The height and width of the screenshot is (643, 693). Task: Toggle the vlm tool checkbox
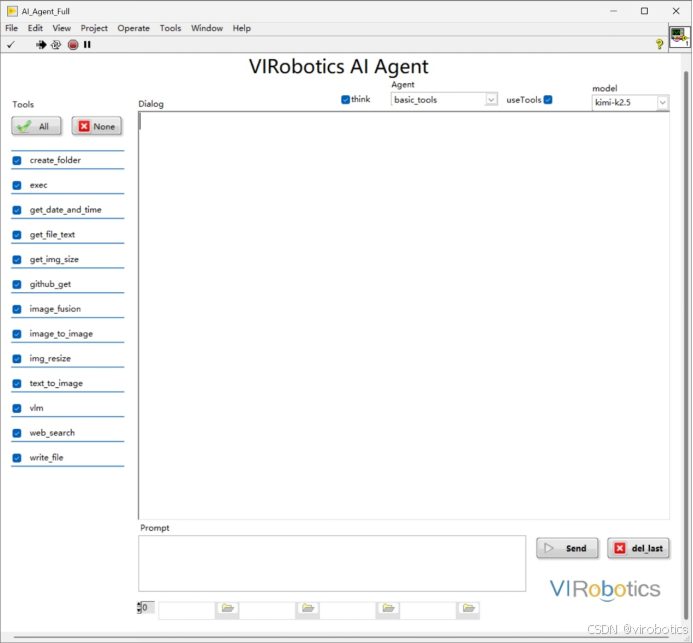coord(17,408)
